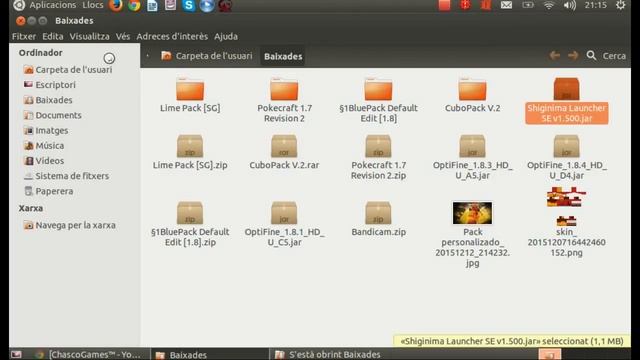640x360 pixels.
Task: Launch Firefox from the top panel
Action: pyautogui.click(x=116, y=5)
